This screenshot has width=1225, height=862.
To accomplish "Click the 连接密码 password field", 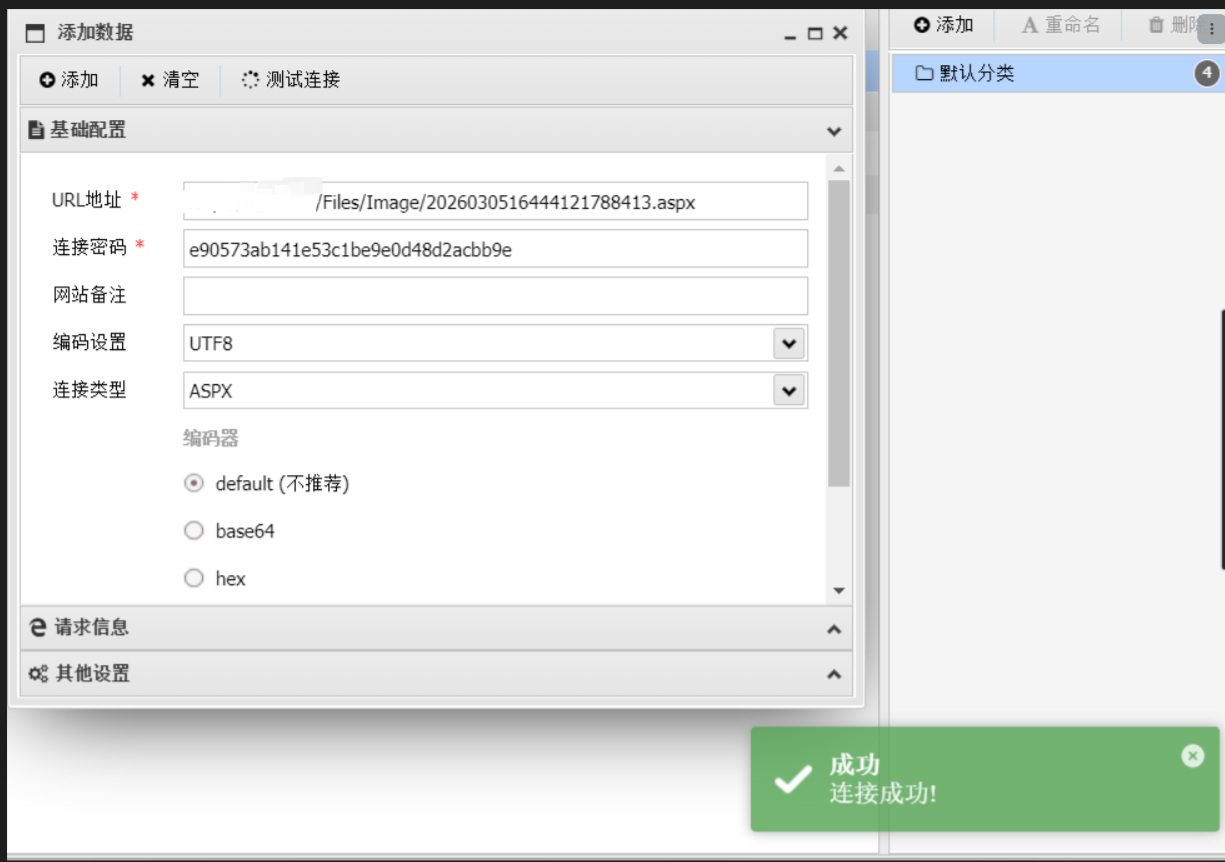I will click(495, 249).
